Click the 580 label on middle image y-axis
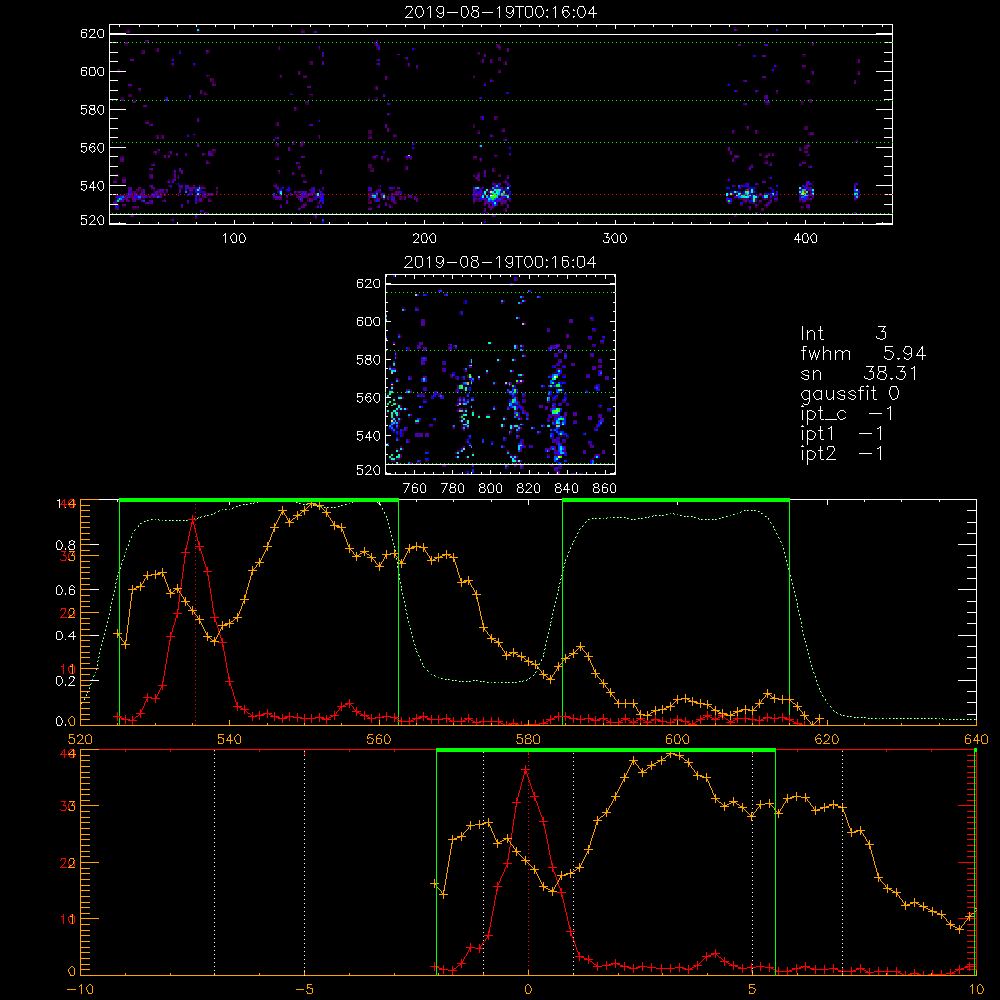This screenshot has height=1000, width=1000. tap(368, 360)
